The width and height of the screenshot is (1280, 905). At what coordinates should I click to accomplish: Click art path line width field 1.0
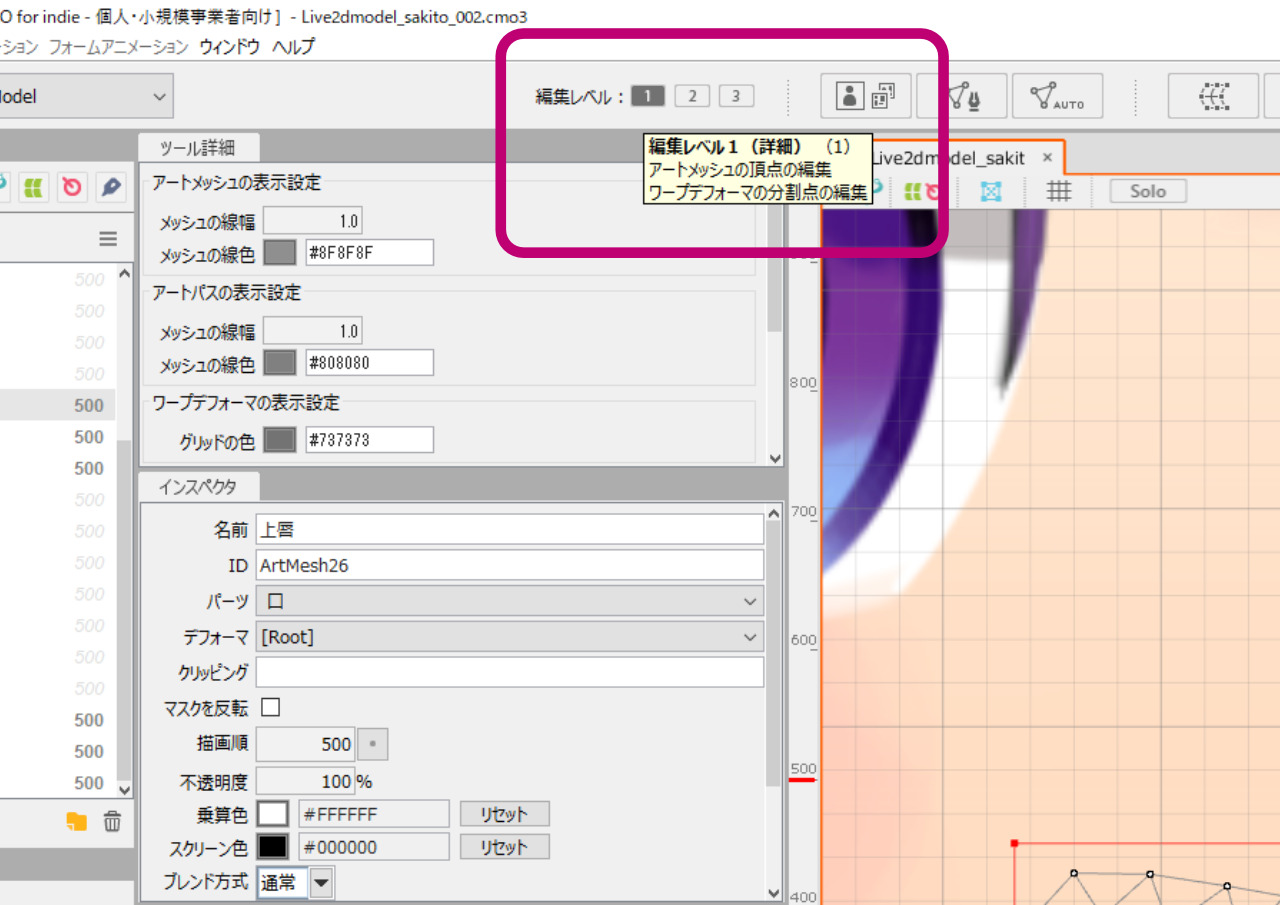click(312, 331)
